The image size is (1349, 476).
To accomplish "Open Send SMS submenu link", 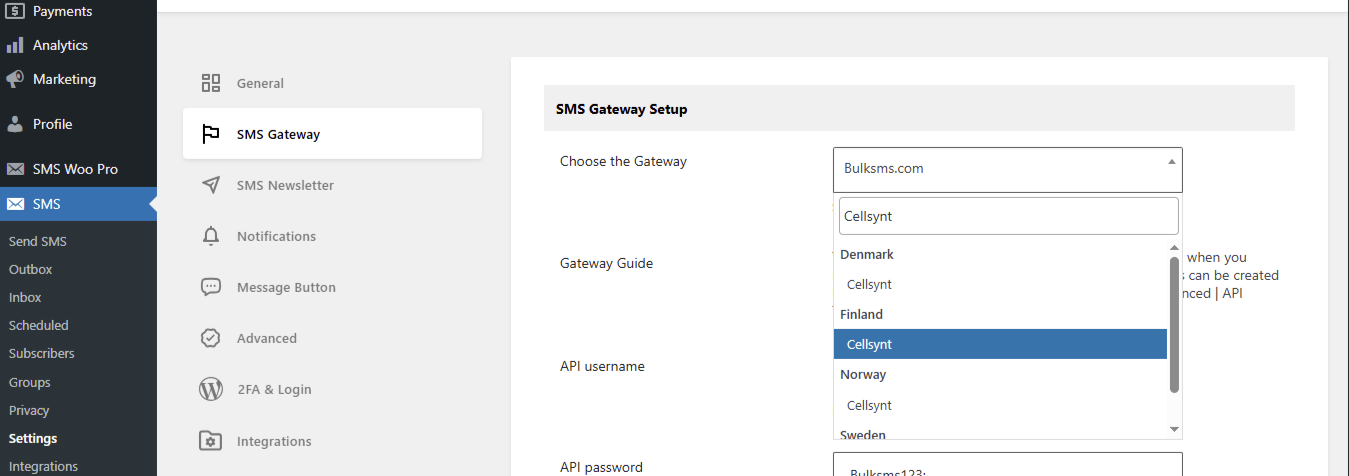I will [38, 241].
